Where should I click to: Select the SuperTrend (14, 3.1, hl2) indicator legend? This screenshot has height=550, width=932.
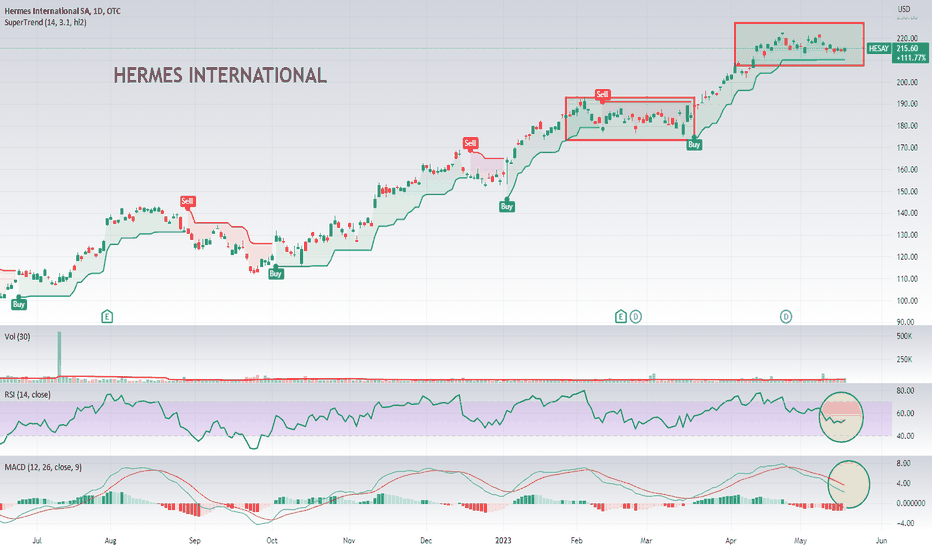(45, 22)
